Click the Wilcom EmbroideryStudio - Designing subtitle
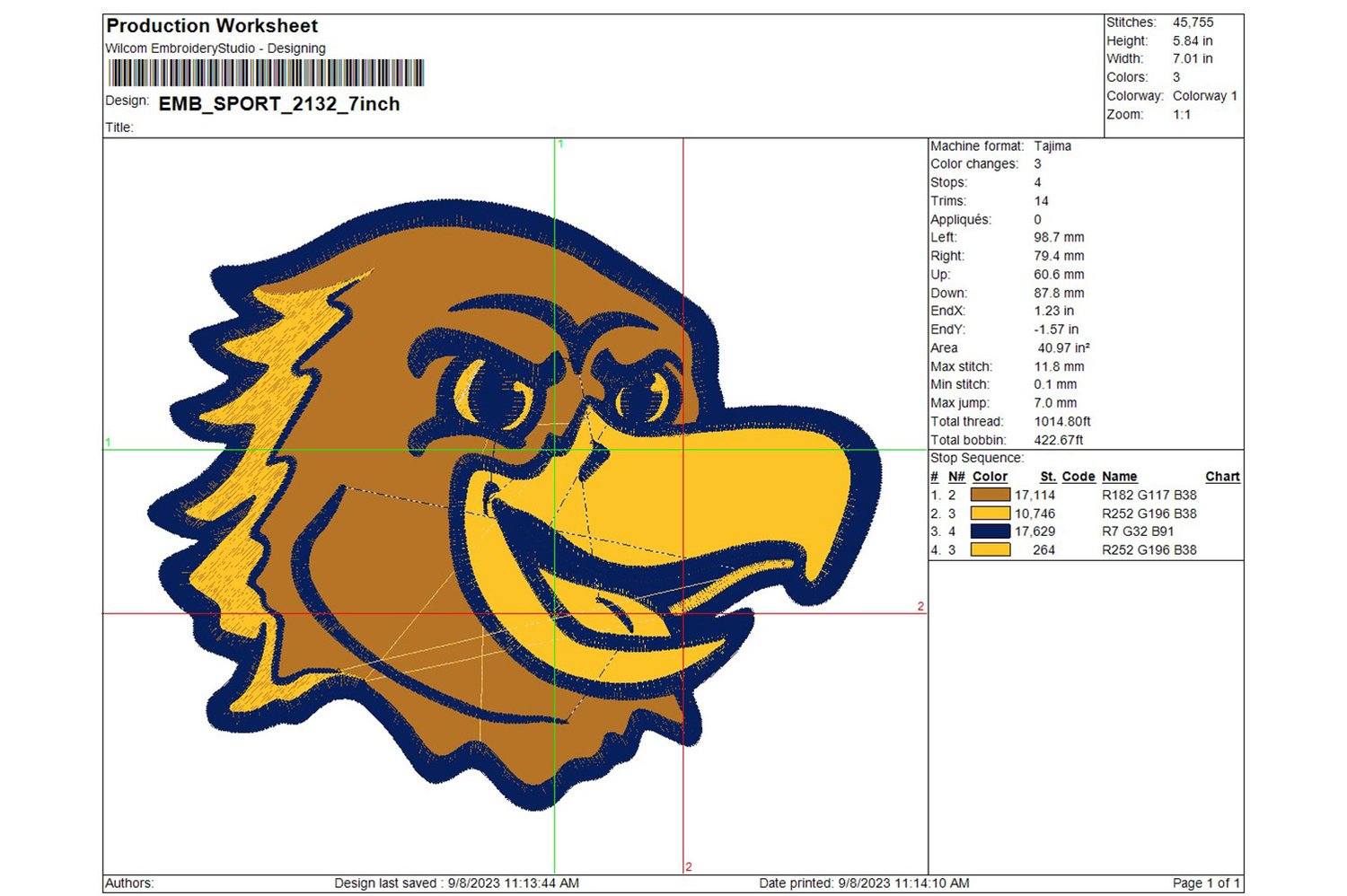The image size is (1347, 896). 216,48
